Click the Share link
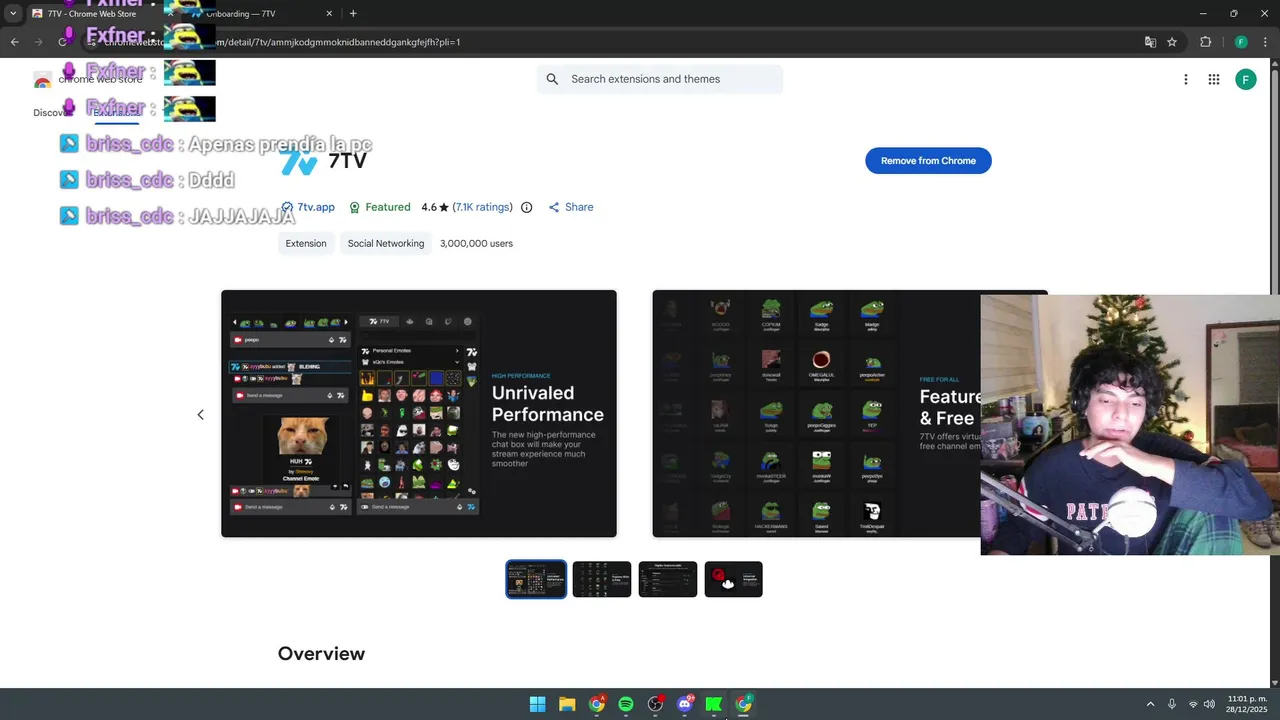Image resolution: width=1280 pixels, height=720 pixels. [571, 207]
